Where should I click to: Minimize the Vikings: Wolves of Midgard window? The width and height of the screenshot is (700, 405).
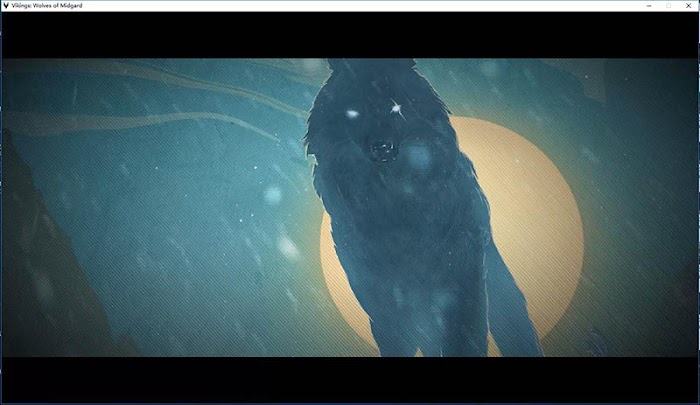click(649, 5)
